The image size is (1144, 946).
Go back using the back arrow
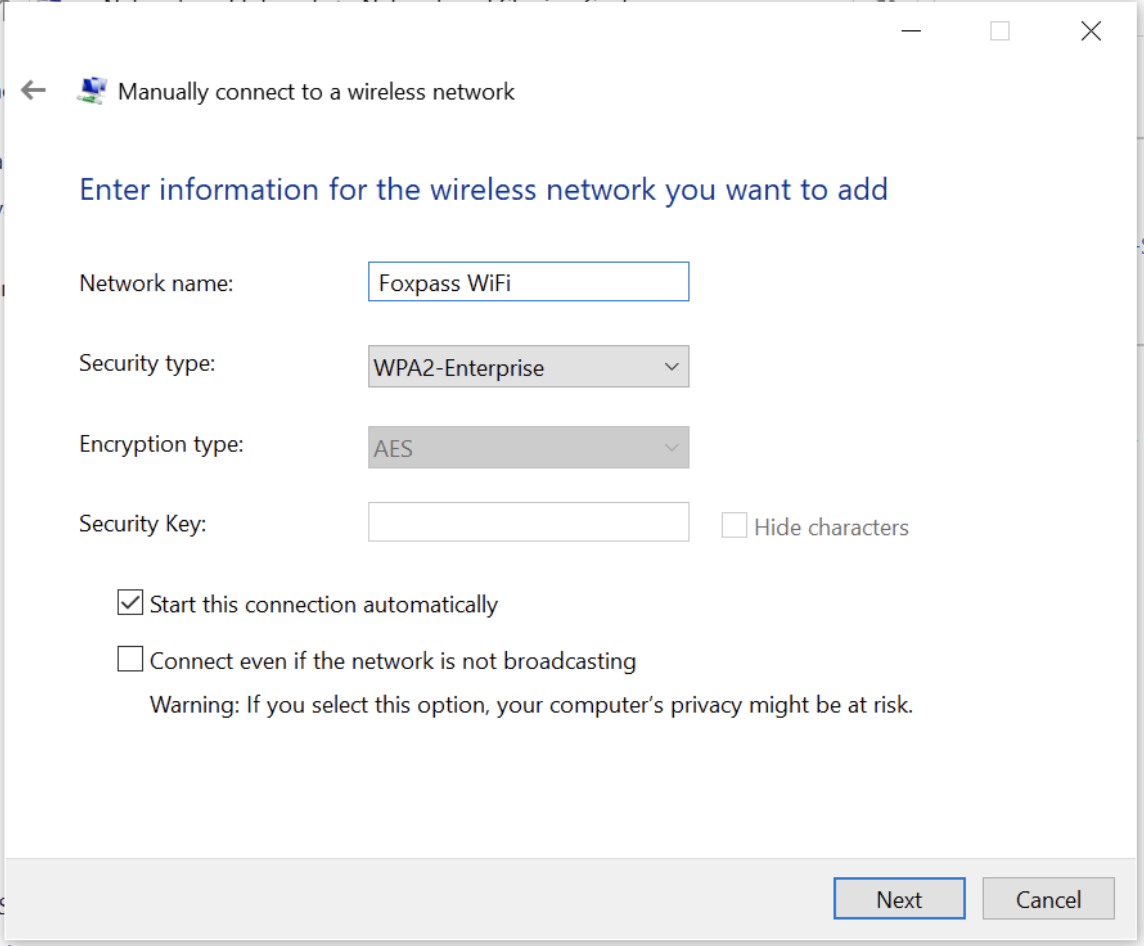point(34,91)
